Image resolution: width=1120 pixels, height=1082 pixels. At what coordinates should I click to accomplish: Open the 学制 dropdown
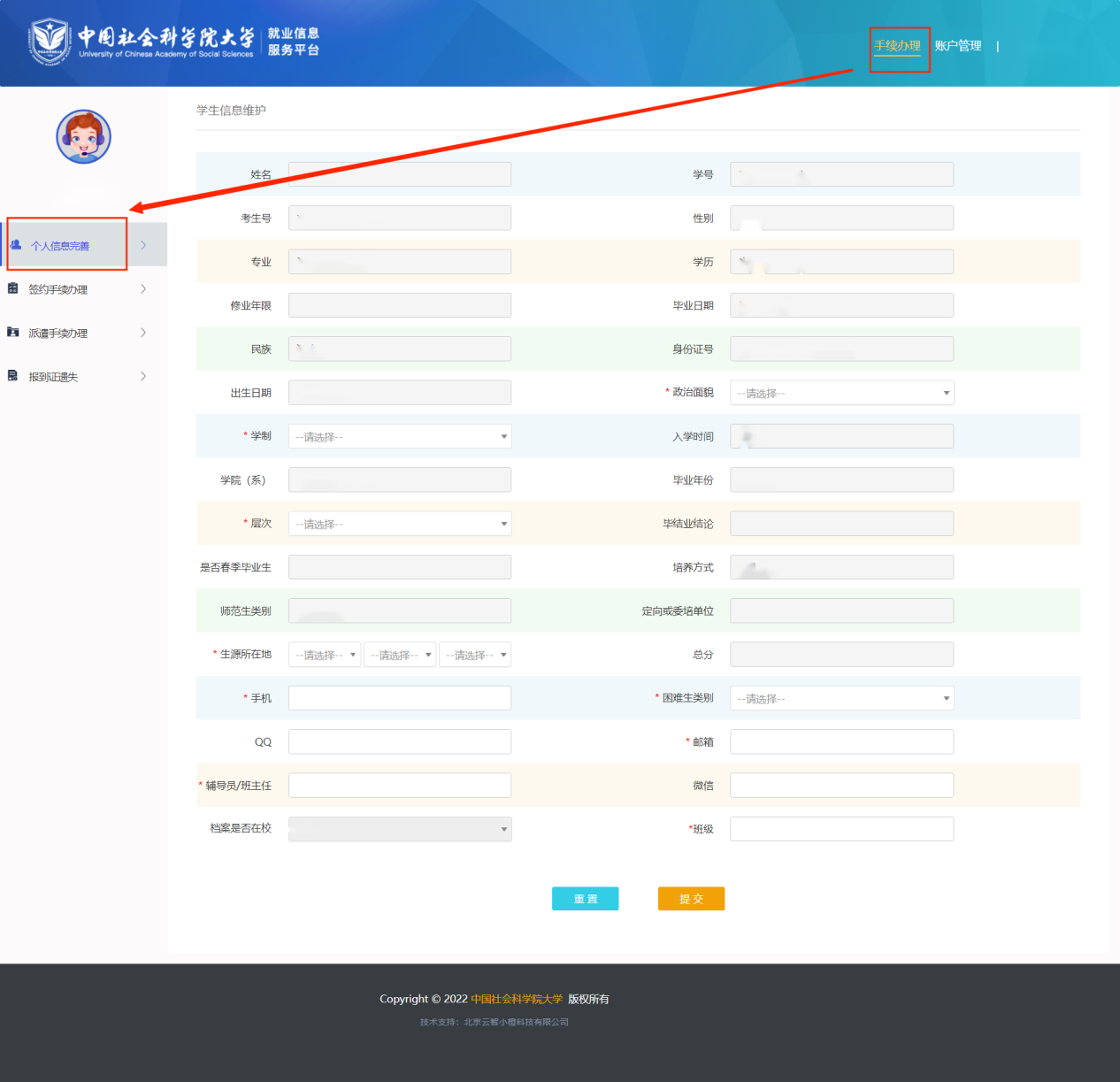400,436
